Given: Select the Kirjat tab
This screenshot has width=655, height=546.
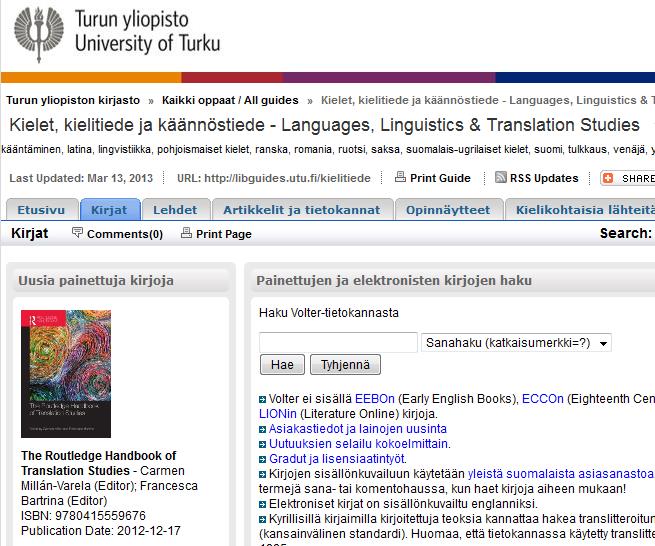Looking at the screenshot, I should 109,210.
